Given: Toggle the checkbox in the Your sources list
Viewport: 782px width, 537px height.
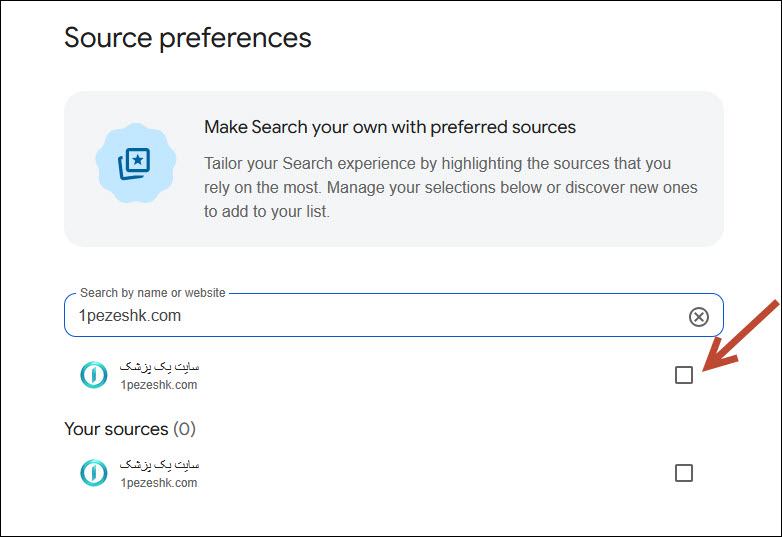Looking at the screenshot, I should [x=684, y=473].
